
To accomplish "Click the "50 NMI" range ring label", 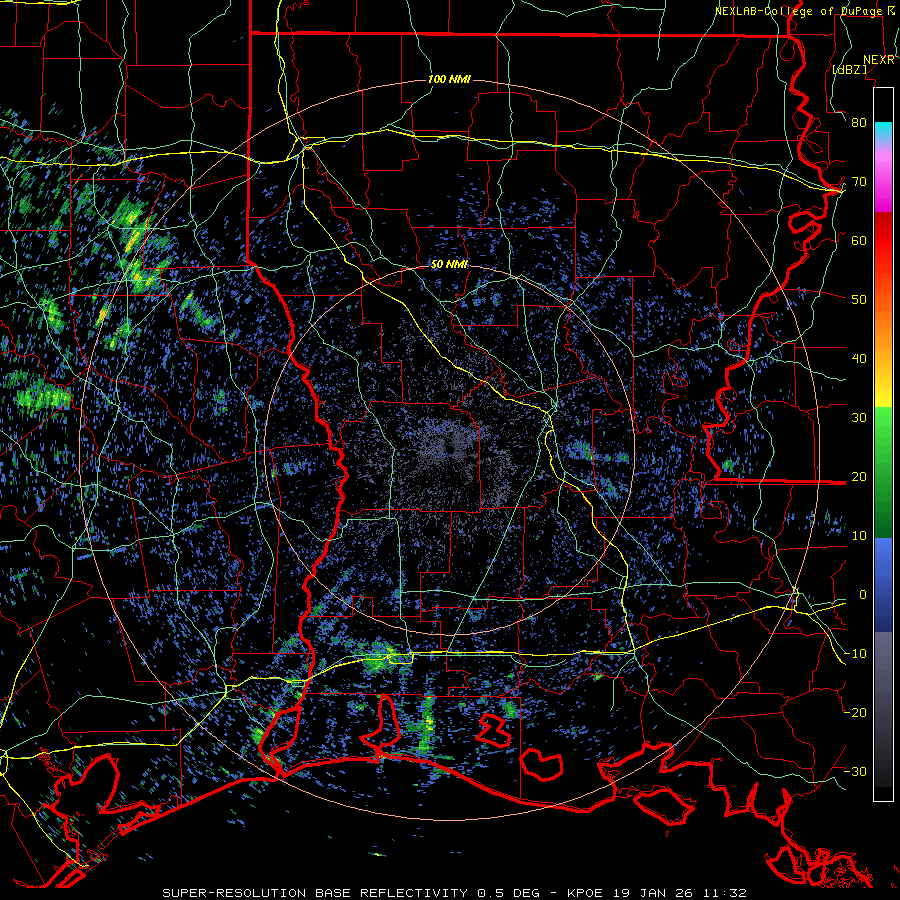I will [x=449, y=265].
